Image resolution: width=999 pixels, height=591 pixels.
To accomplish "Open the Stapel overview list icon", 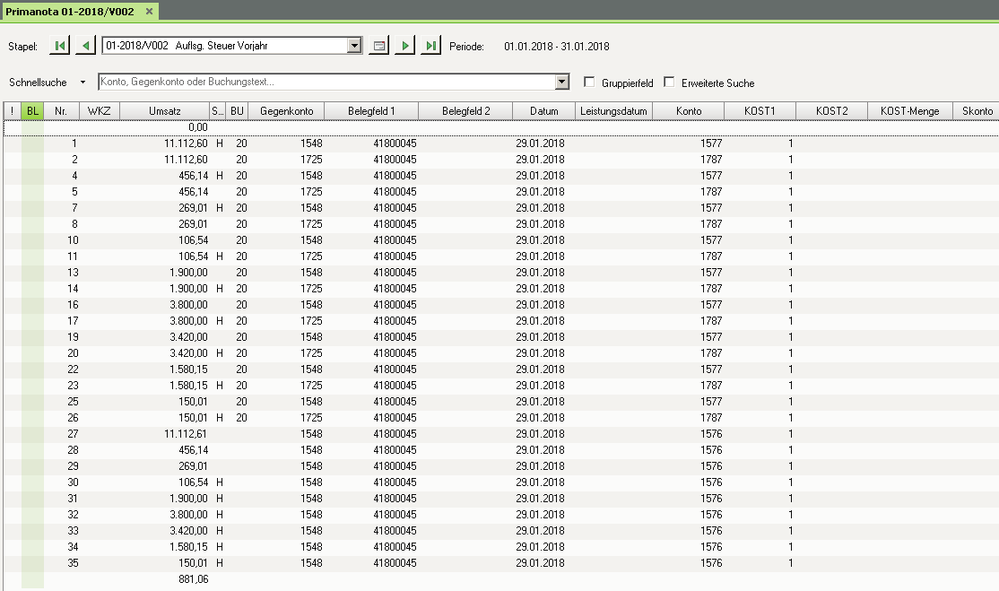I will [x=379, y=46].
